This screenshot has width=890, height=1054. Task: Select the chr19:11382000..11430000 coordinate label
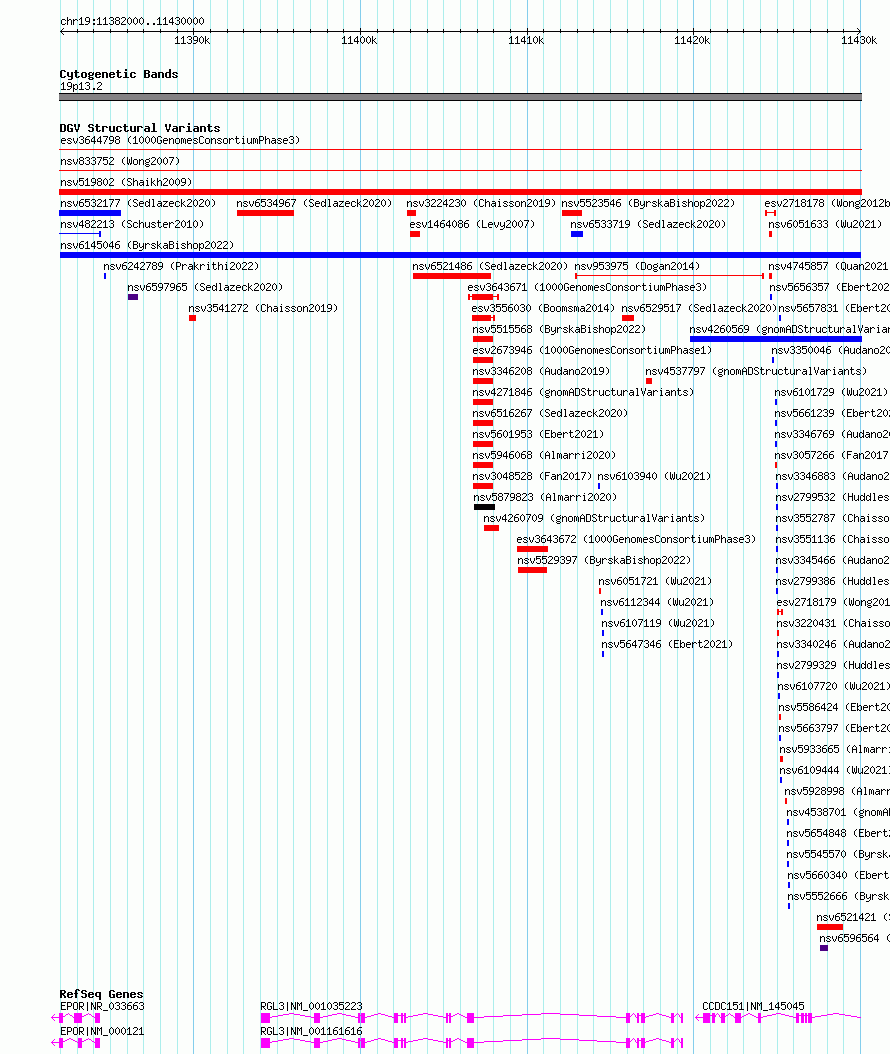(132, 22)
